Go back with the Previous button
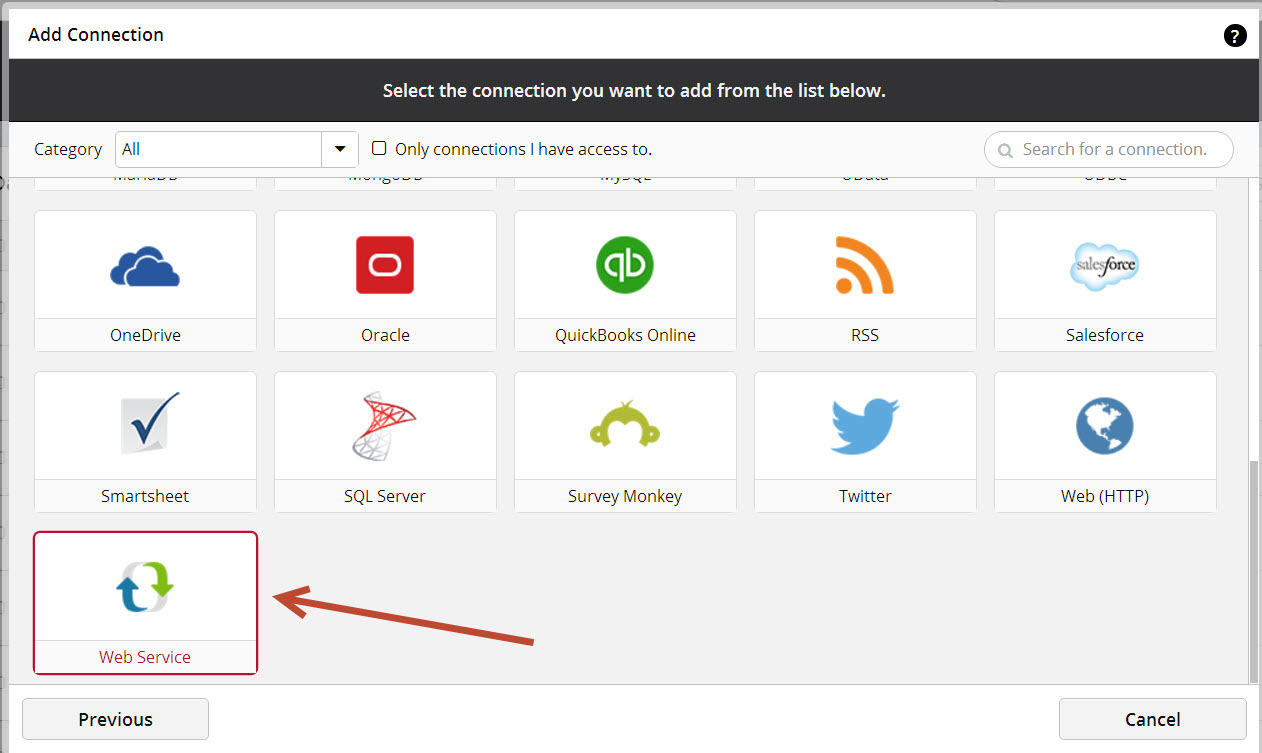Viewport: 1262px width, 753px height. point(116,719)
